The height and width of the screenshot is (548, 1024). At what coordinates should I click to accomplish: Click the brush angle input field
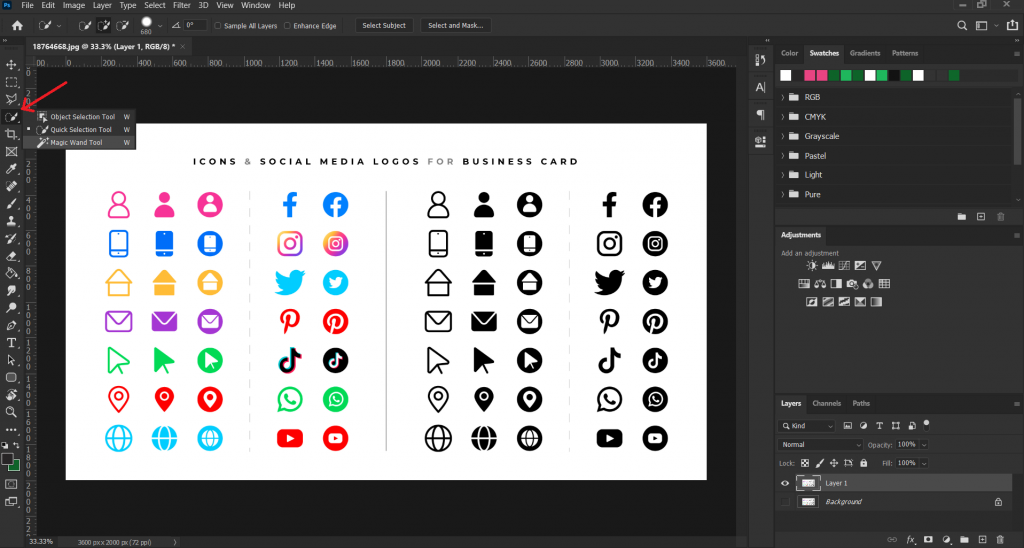point(195,25)
